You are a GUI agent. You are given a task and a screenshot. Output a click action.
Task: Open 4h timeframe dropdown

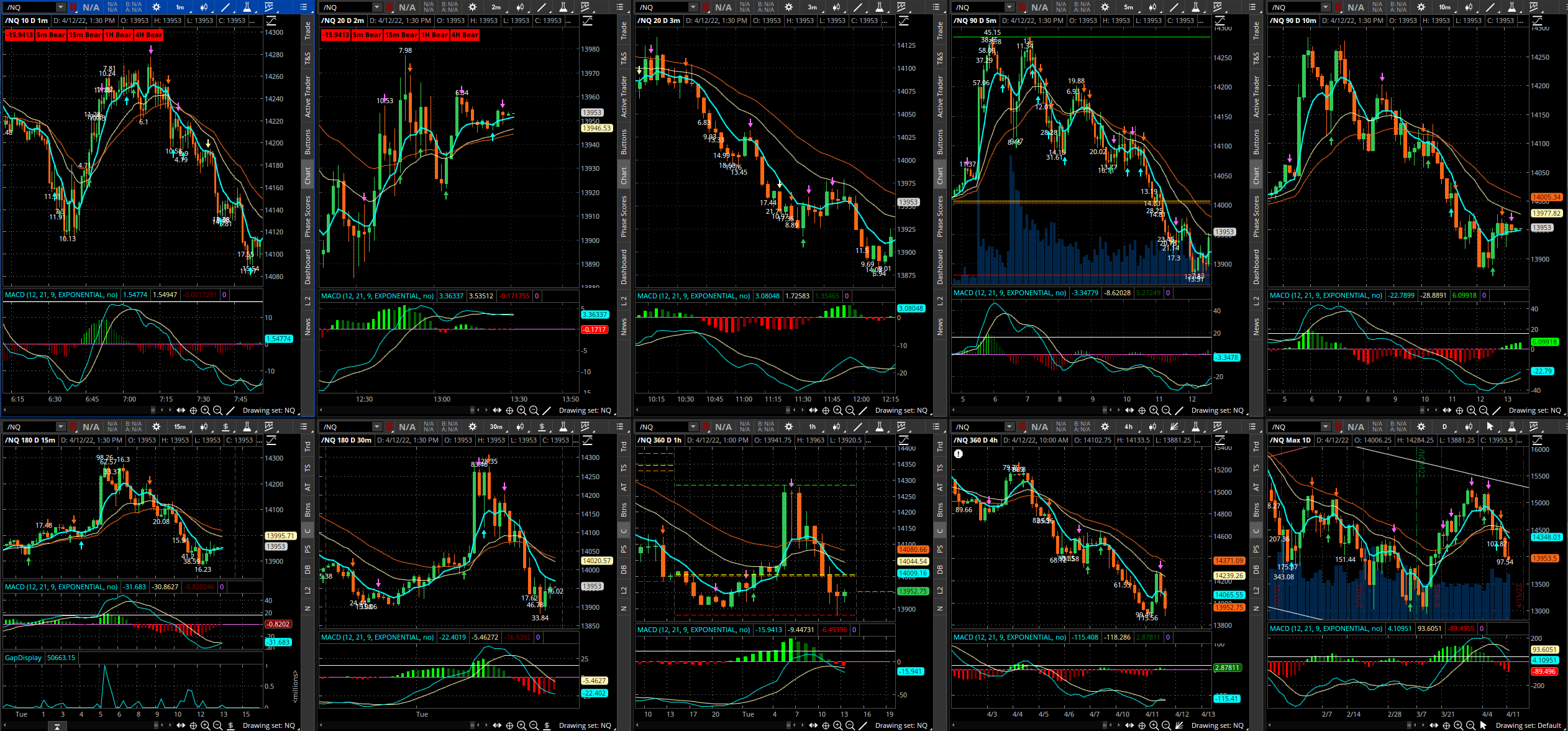pyautogui.click(x=1128, y=427)
